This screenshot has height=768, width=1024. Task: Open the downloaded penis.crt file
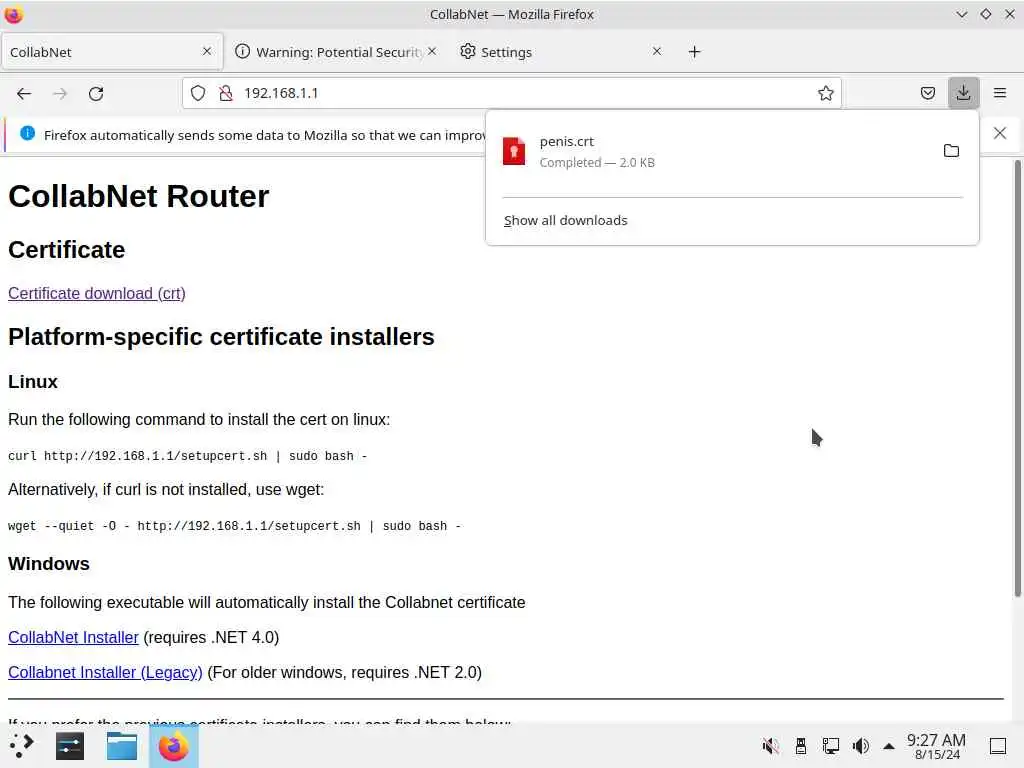tap(712, 152)
